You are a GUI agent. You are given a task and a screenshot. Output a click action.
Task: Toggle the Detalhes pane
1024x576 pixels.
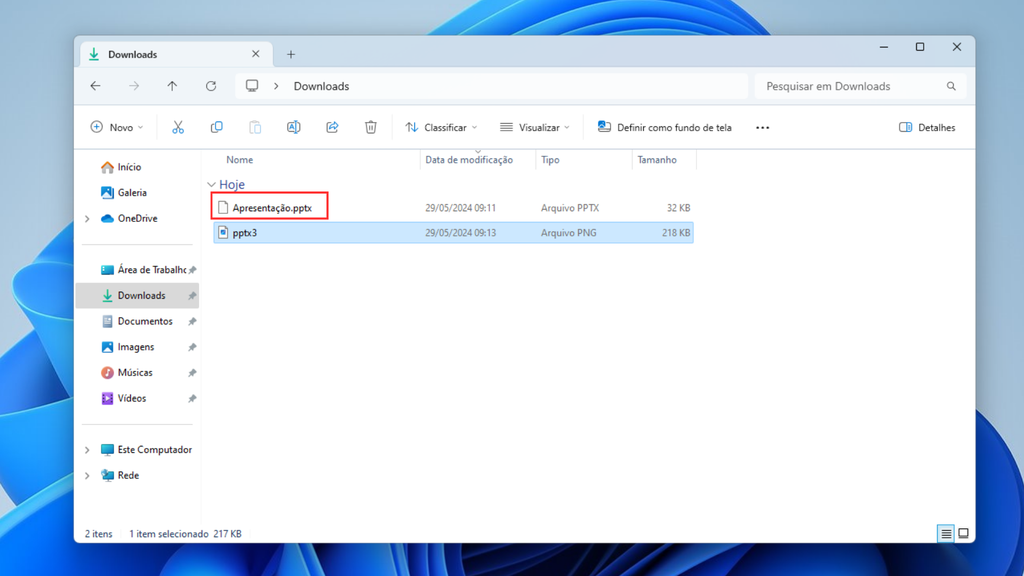[927, 128]
